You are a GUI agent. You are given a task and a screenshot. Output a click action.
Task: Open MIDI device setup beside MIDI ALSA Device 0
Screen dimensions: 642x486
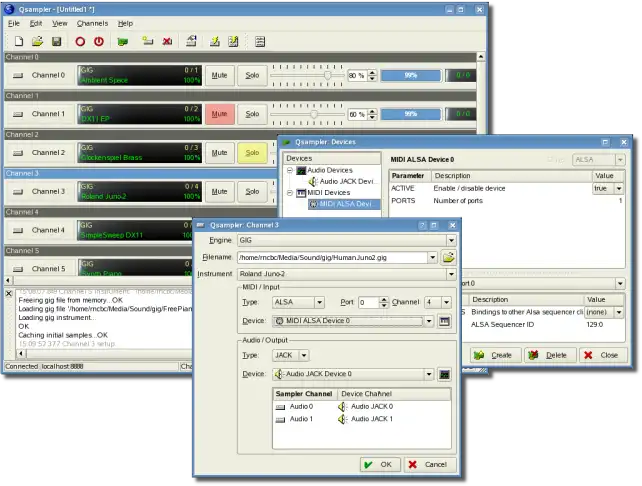click(444, 321)
